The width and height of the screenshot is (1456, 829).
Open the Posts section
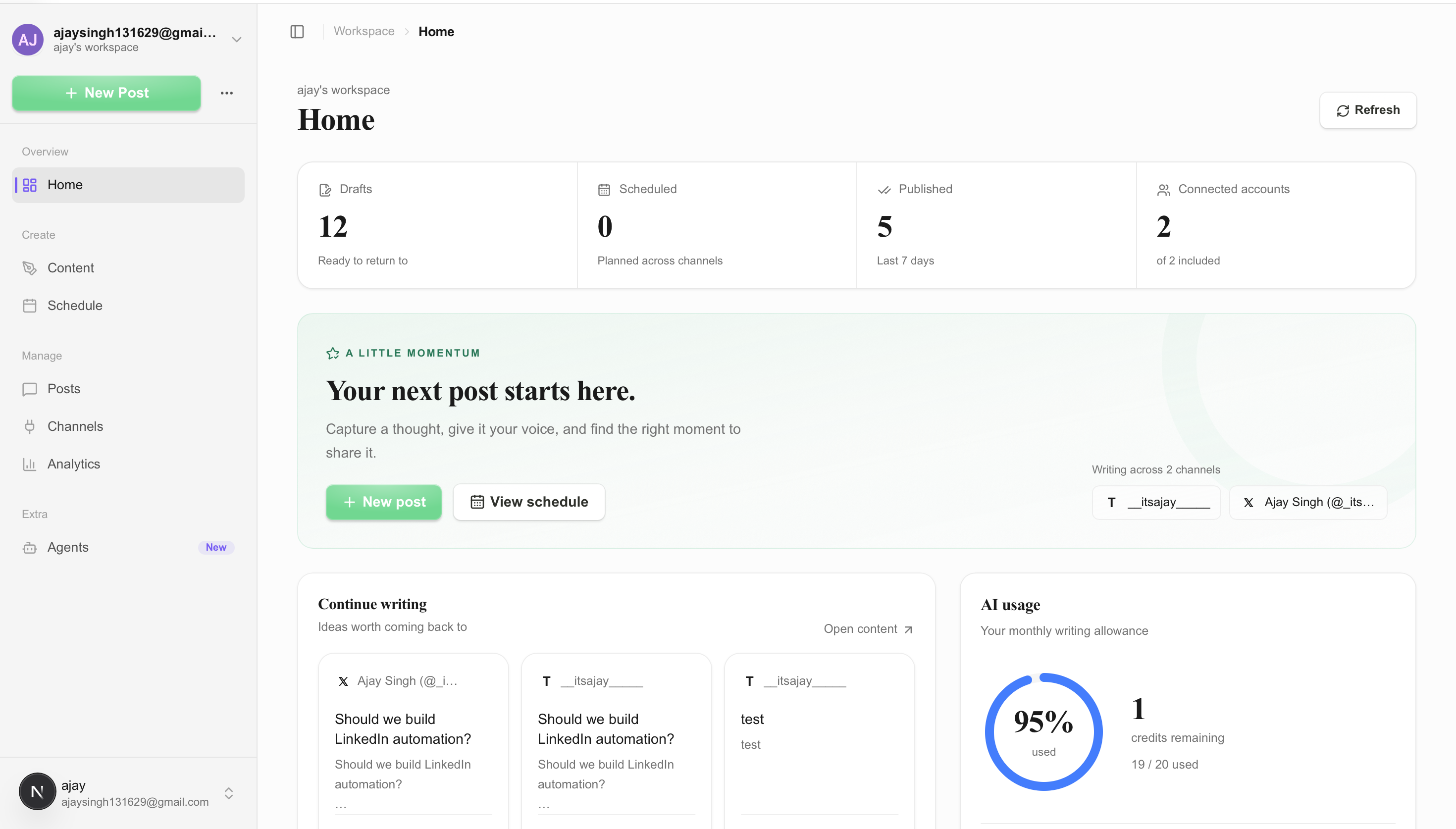tap(128, 389)
